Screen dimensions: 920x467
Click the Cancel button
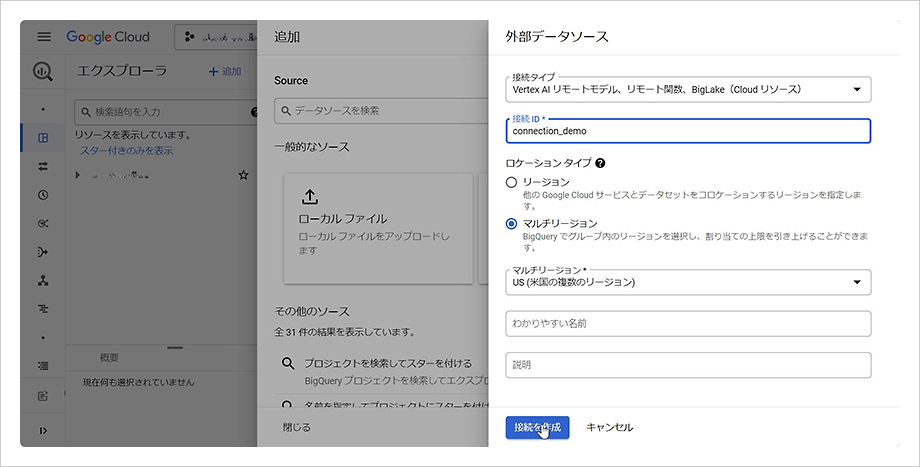tap(610, 427)
